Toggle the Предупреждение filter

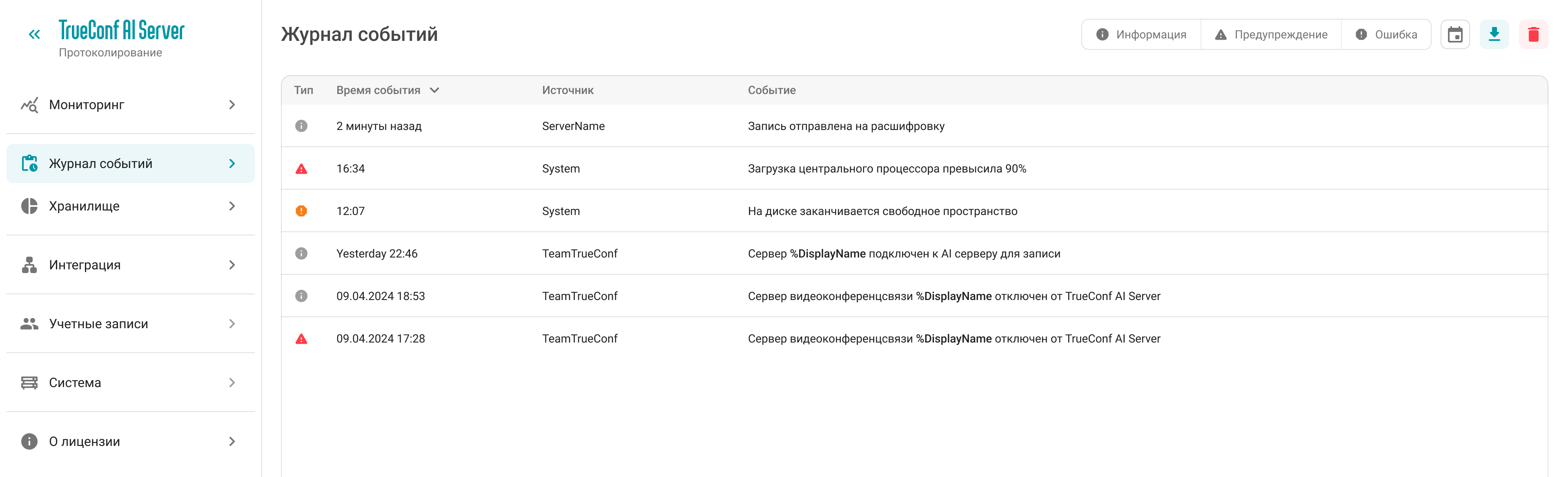pyautogui.click(x=1271, y=35)
